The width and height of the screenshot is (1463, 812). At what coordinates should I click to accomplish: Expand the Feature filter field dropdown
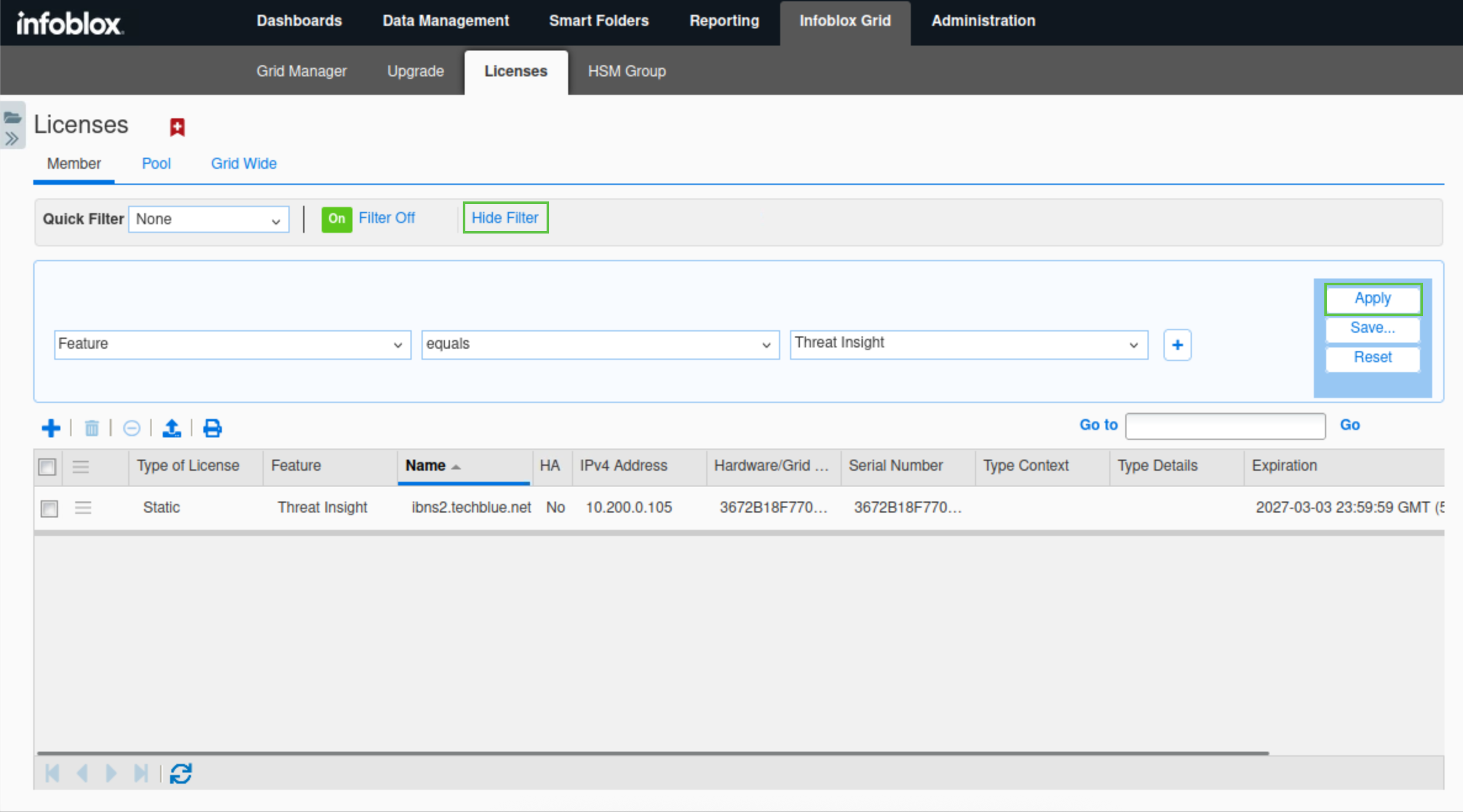click(232, 344)
